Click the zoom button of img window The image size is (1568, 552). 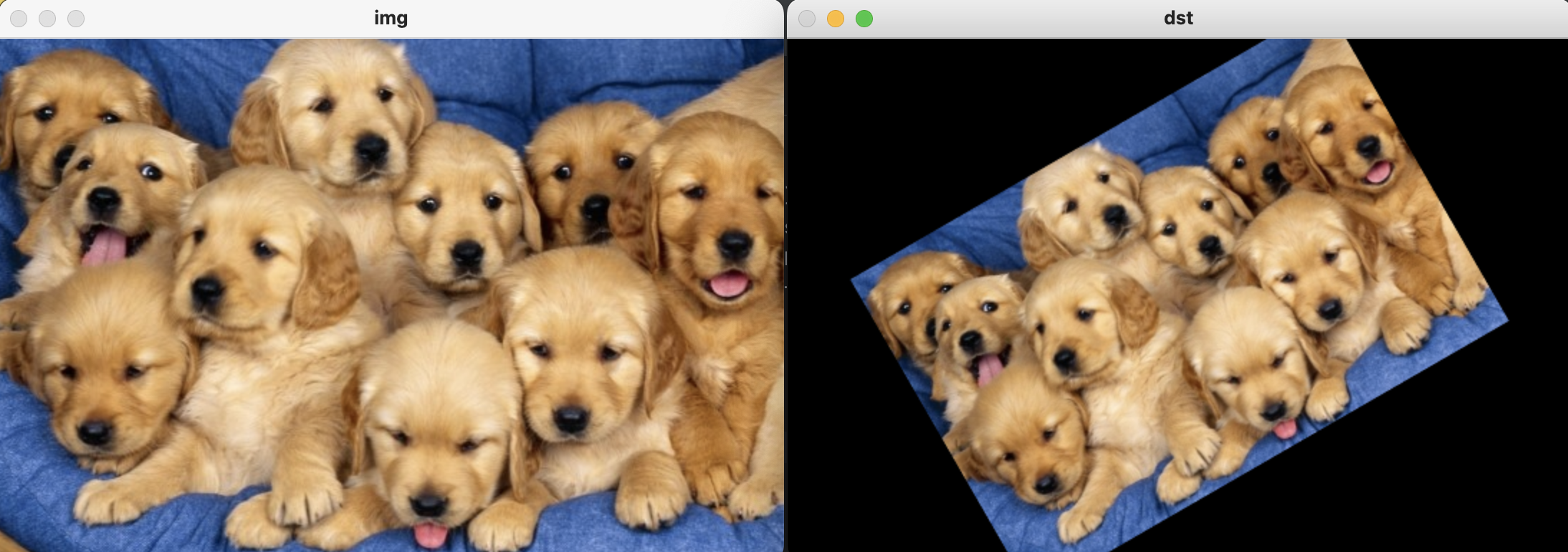(x=76, y=19)
